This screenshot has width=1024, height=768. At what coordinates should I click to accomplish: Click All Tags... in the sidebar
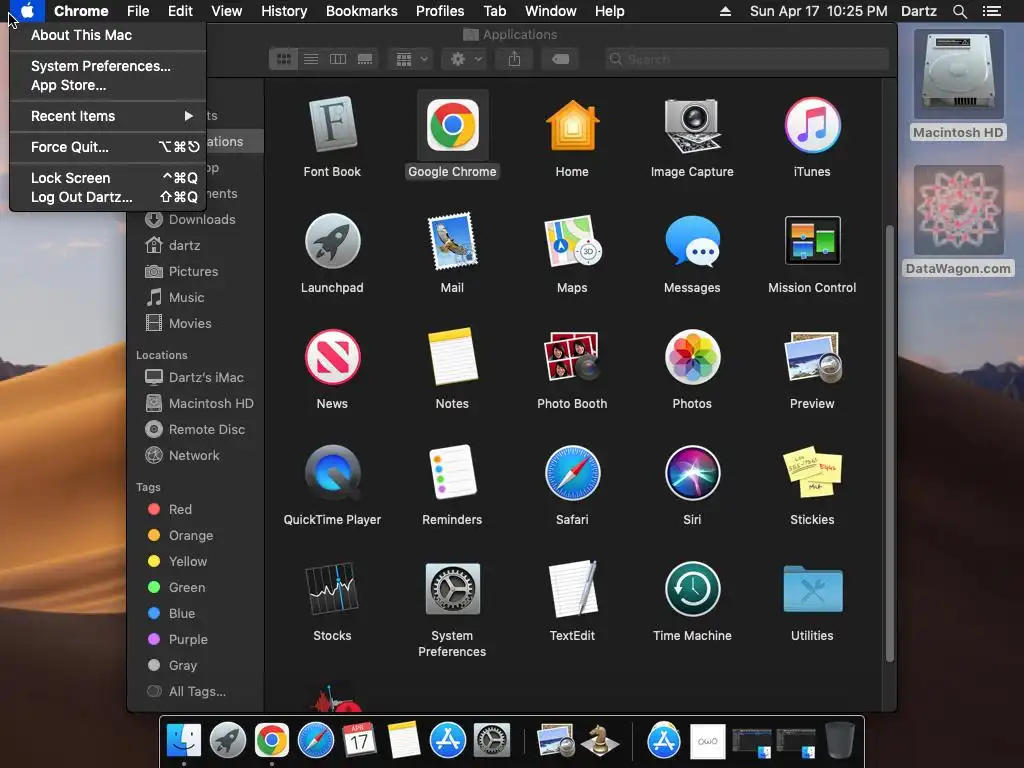click(x=196, y=692)
